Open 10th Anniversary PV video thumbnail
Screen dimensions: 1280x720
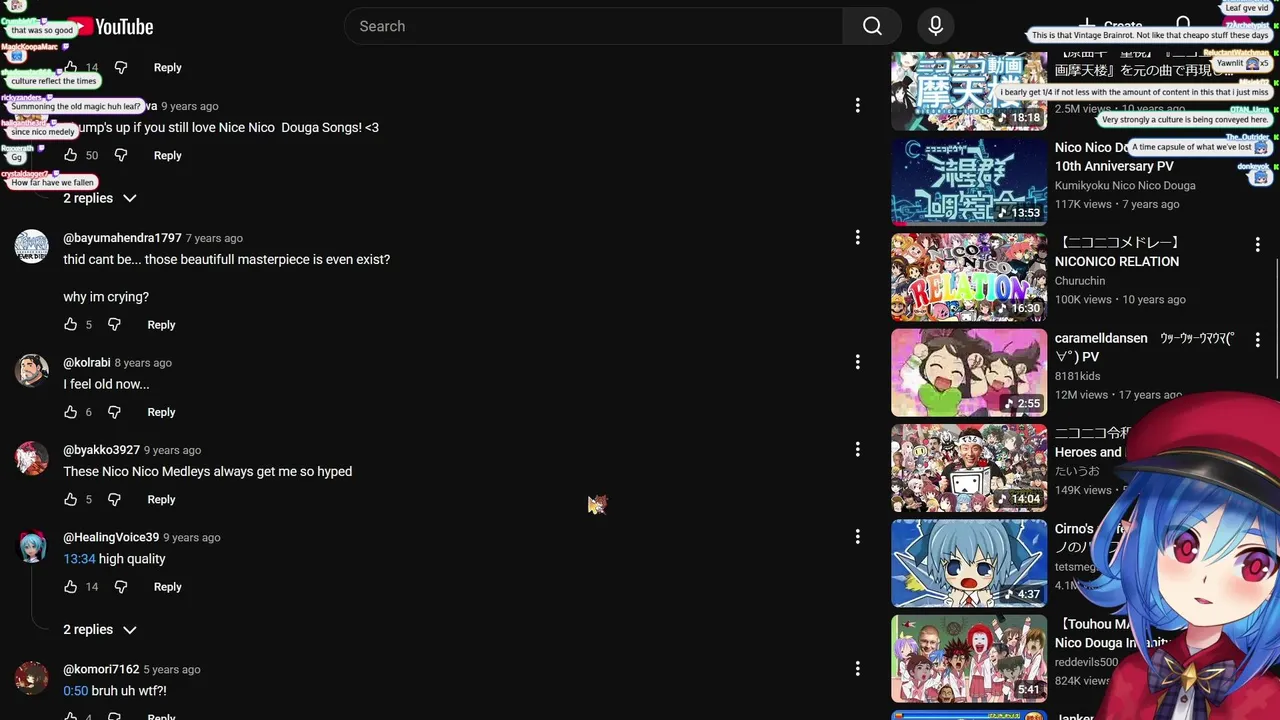coord(969,182)
